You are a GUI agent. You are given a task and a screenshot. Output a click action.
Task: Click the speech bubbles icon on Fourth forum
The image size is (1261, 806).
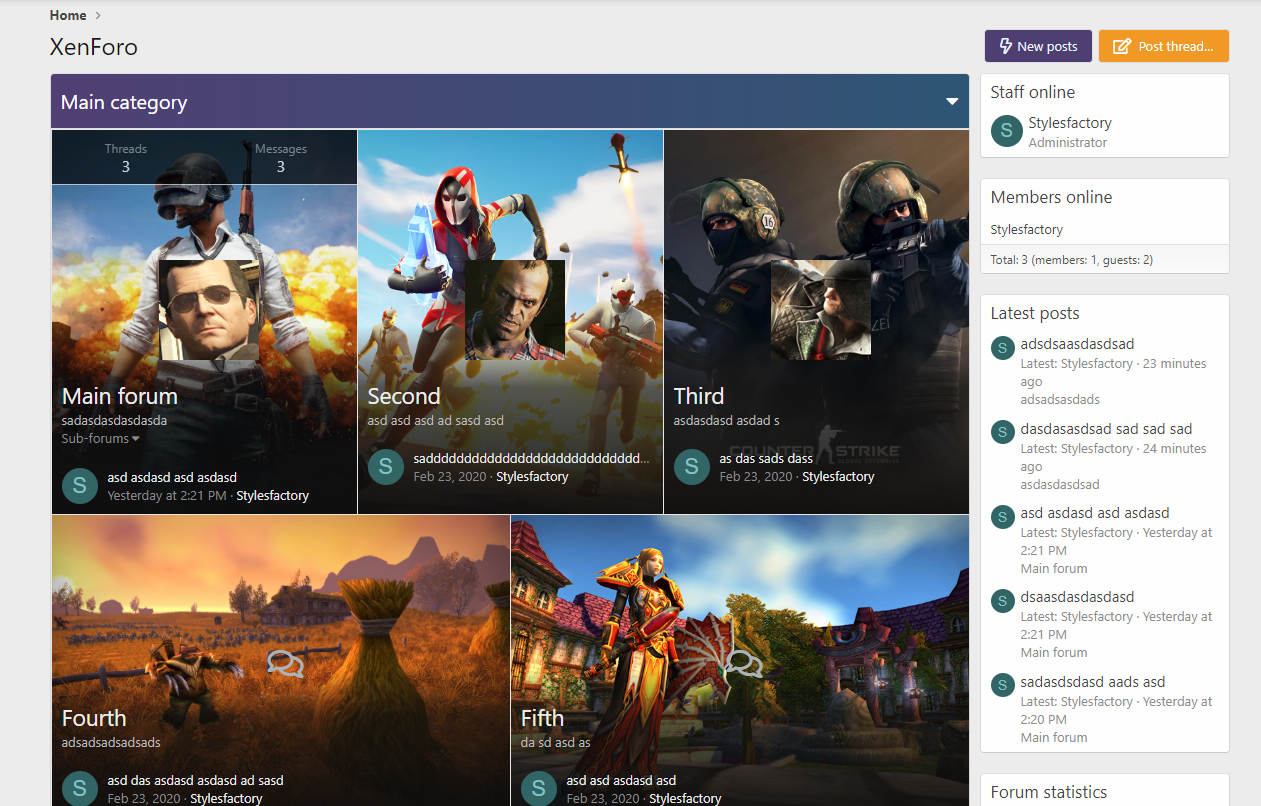tap(285, 663)
